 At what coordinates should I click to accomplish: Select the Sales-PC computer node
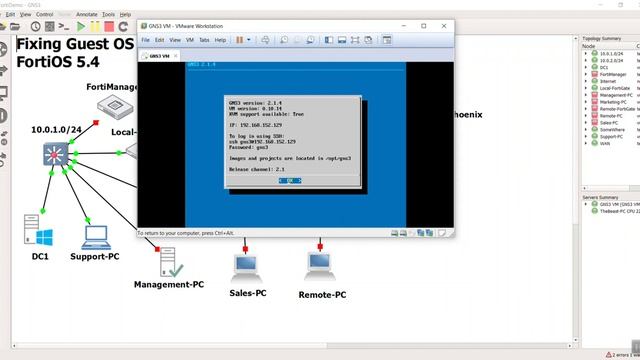(x=246, y=269)
